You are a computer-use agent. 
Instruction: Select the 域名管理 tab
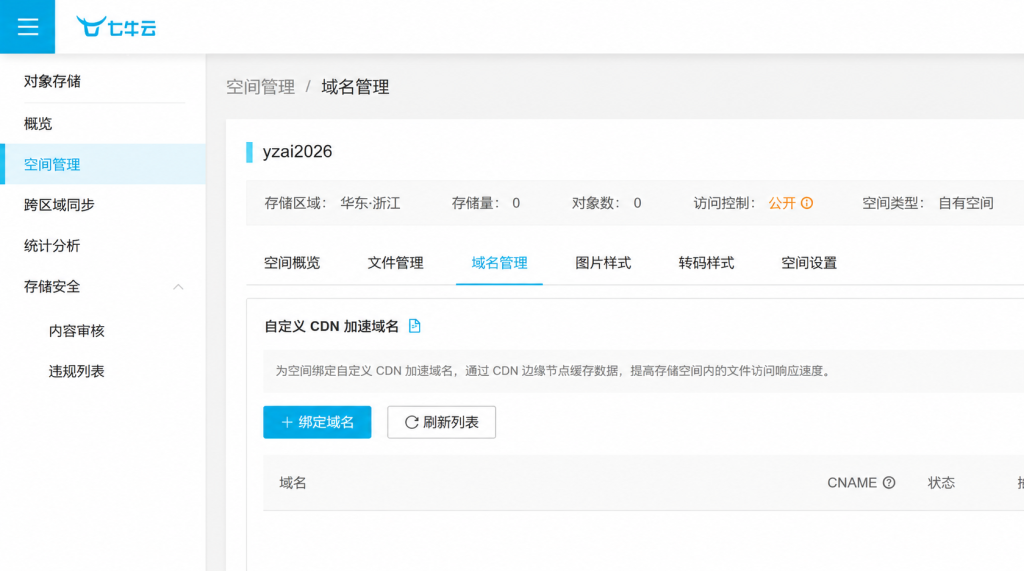pos(499,263)
